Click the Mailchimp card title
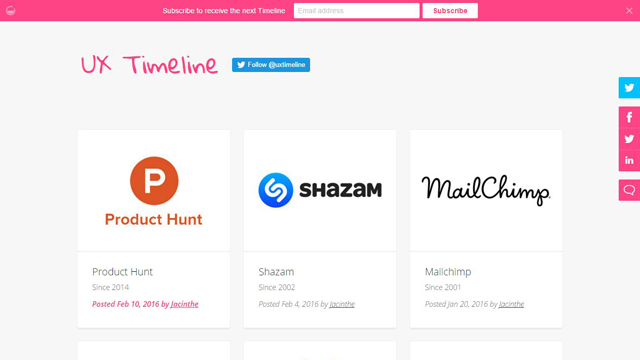640x360 pixels. (x=448, y=272)
